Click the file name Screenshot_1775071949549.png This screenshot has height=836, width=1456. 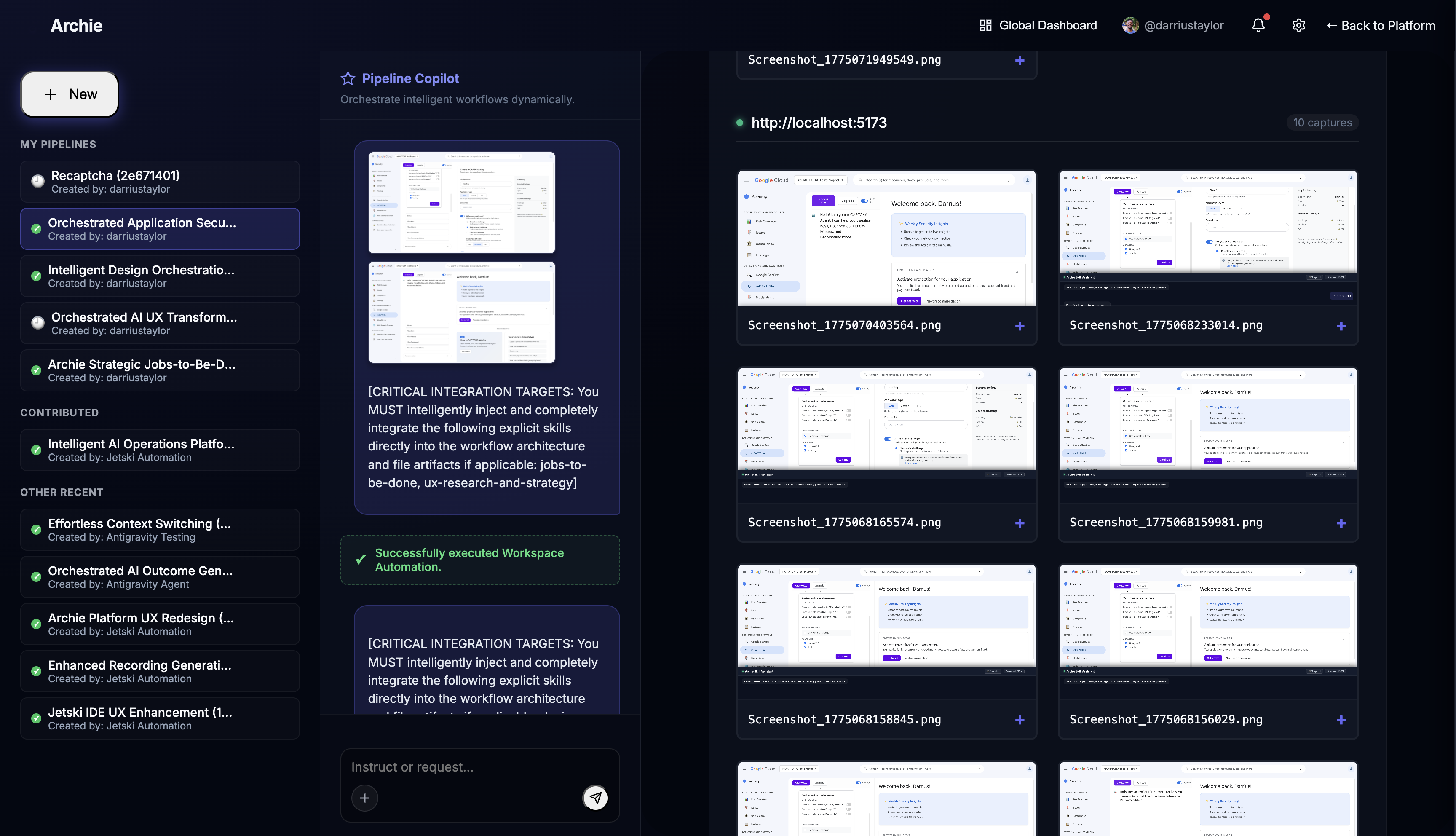(x=844, y=60)
